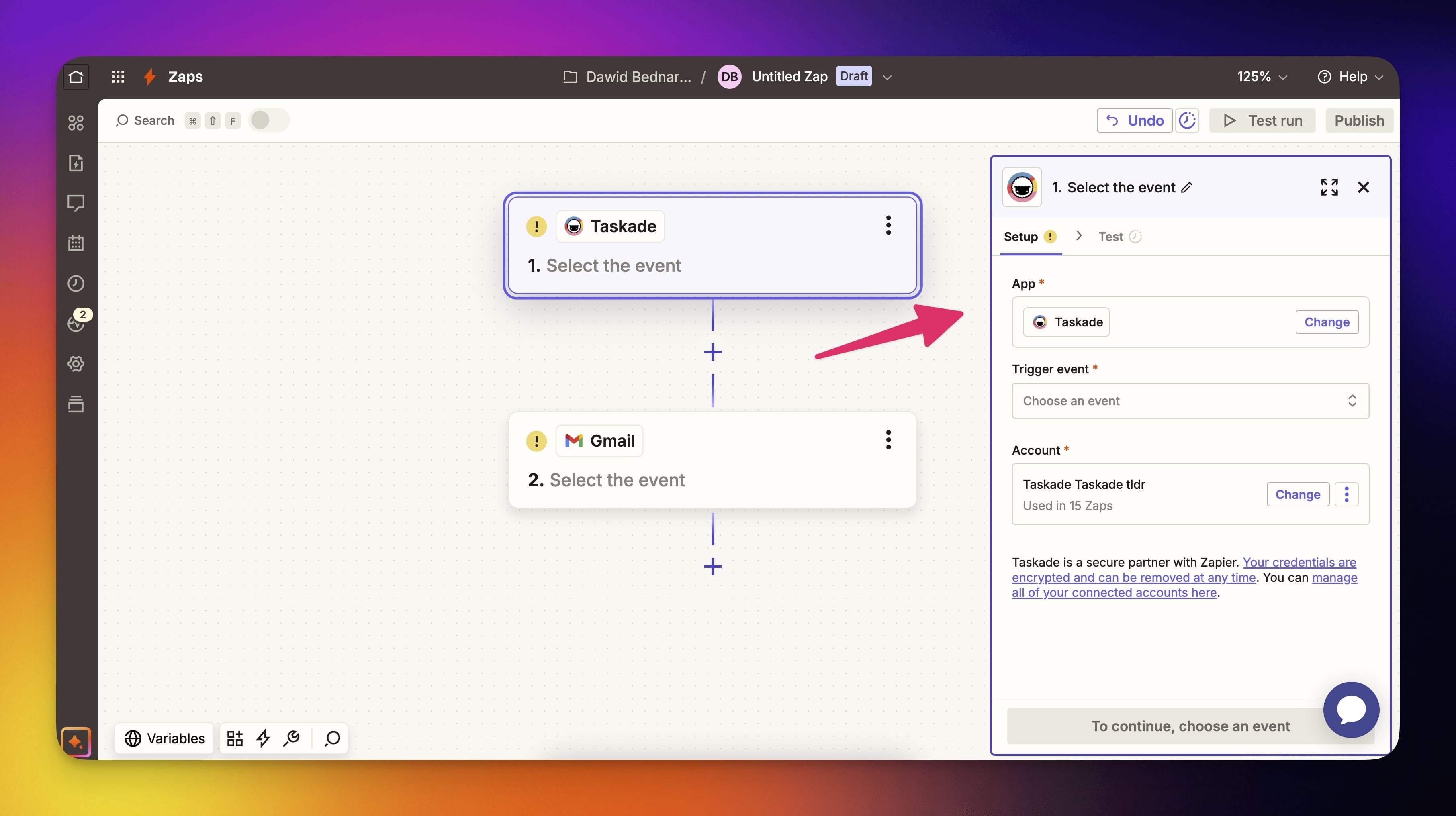Open settings gear icon in left sidebar
This screenshot has width=1456, height=816.
76,363
